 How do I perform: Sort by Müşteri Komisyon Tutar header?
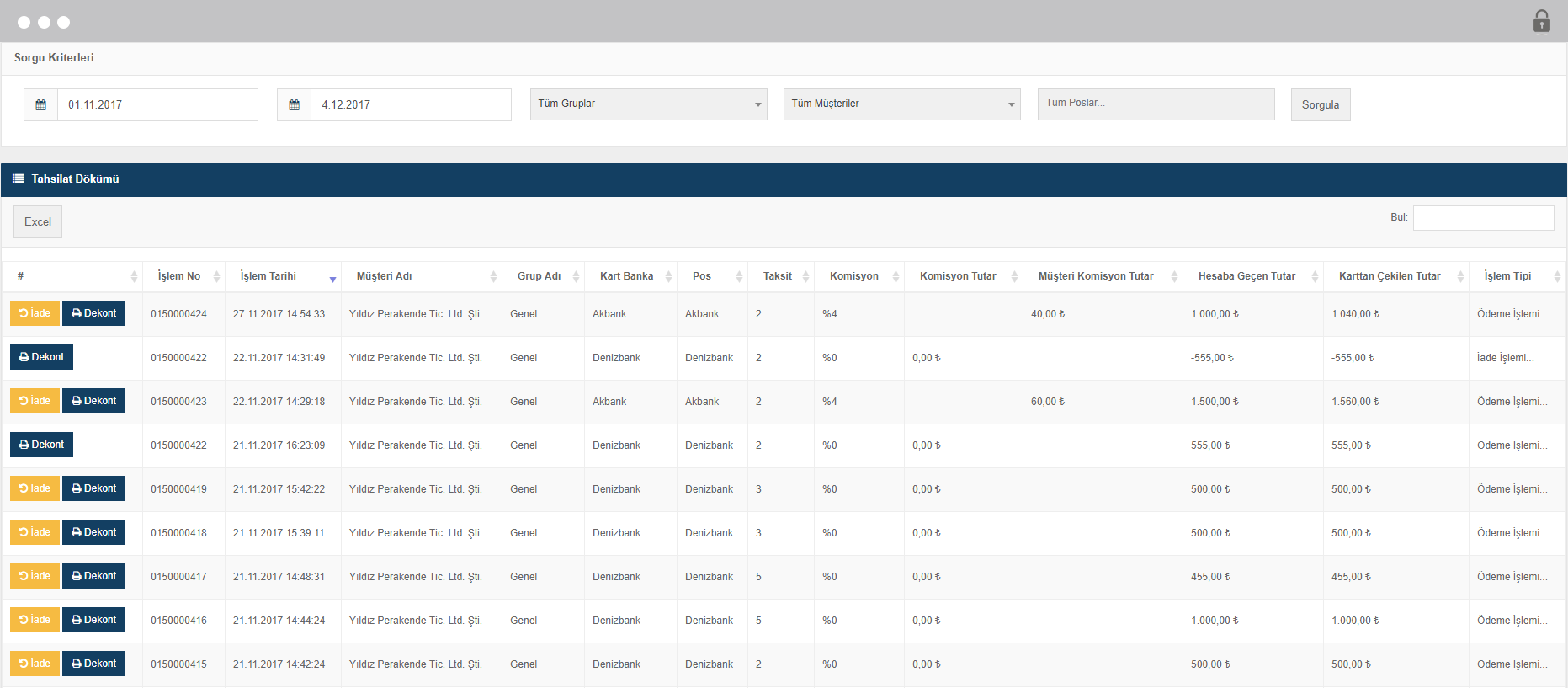(x=1103, y=276)
